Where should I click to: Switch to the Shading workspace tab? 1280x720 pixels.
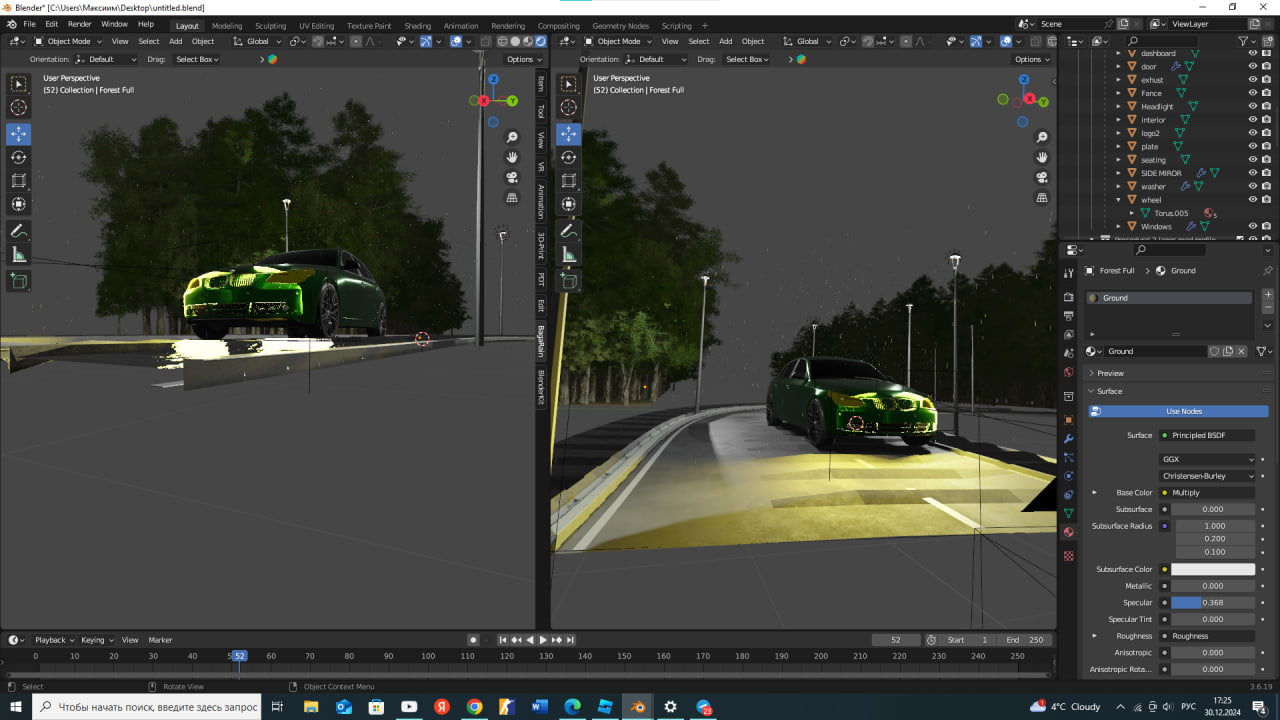click(417, 26)
